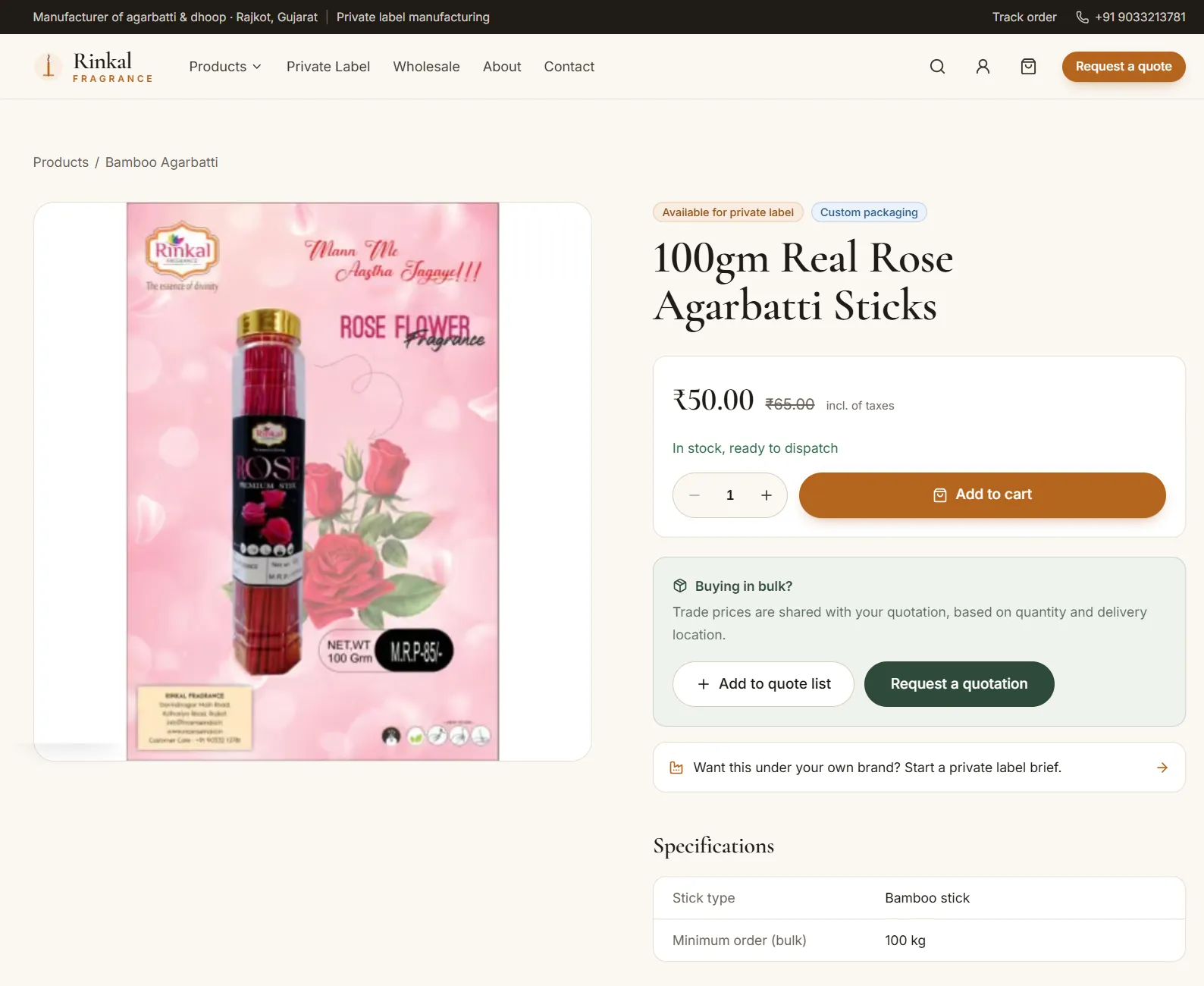Open the About page
The width and height of the screenshot is (1204, 986).
pyautogui.click(x=502, y=67)
